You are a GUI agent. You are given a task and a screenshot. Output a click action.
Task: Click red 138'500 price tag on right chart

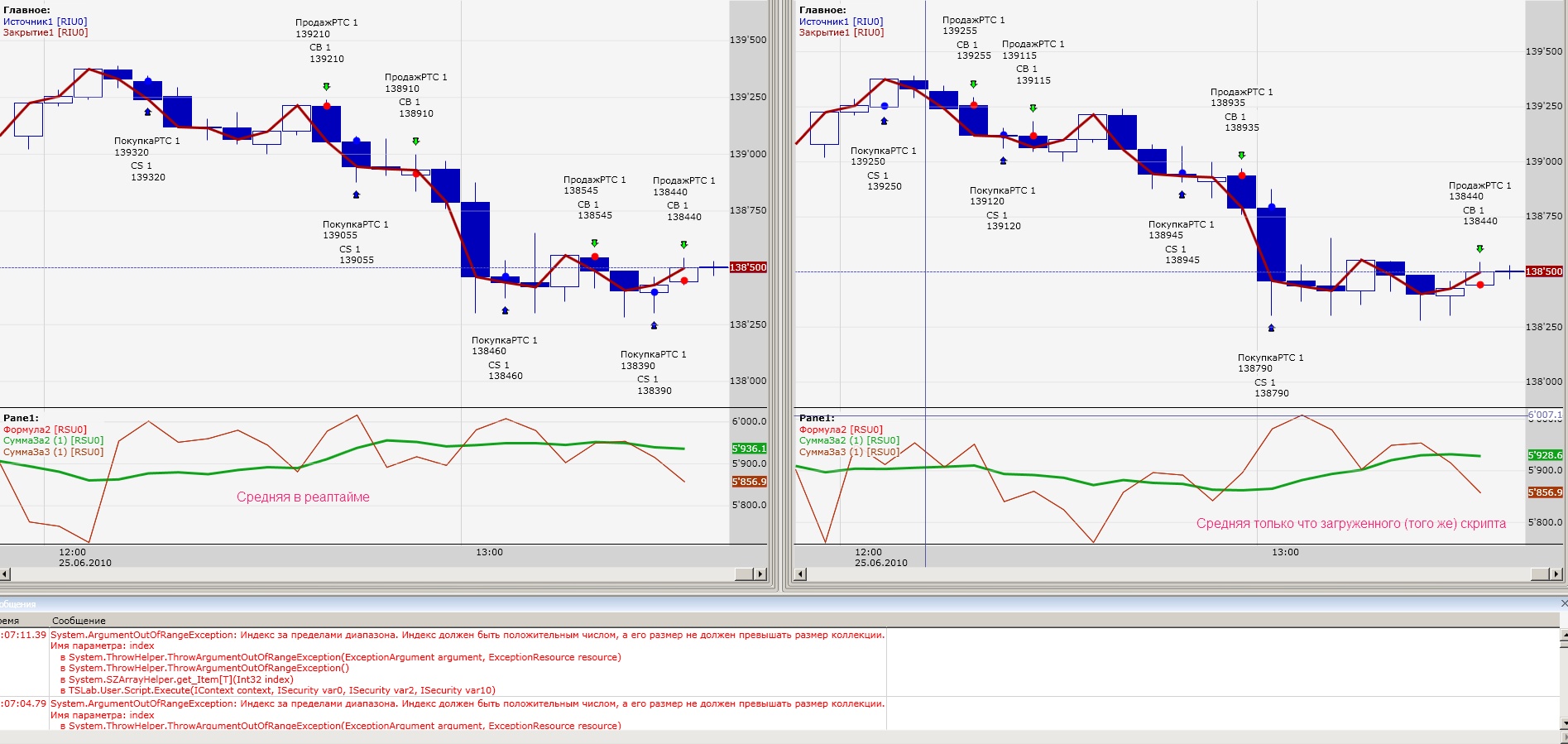tap(1544, 271)
